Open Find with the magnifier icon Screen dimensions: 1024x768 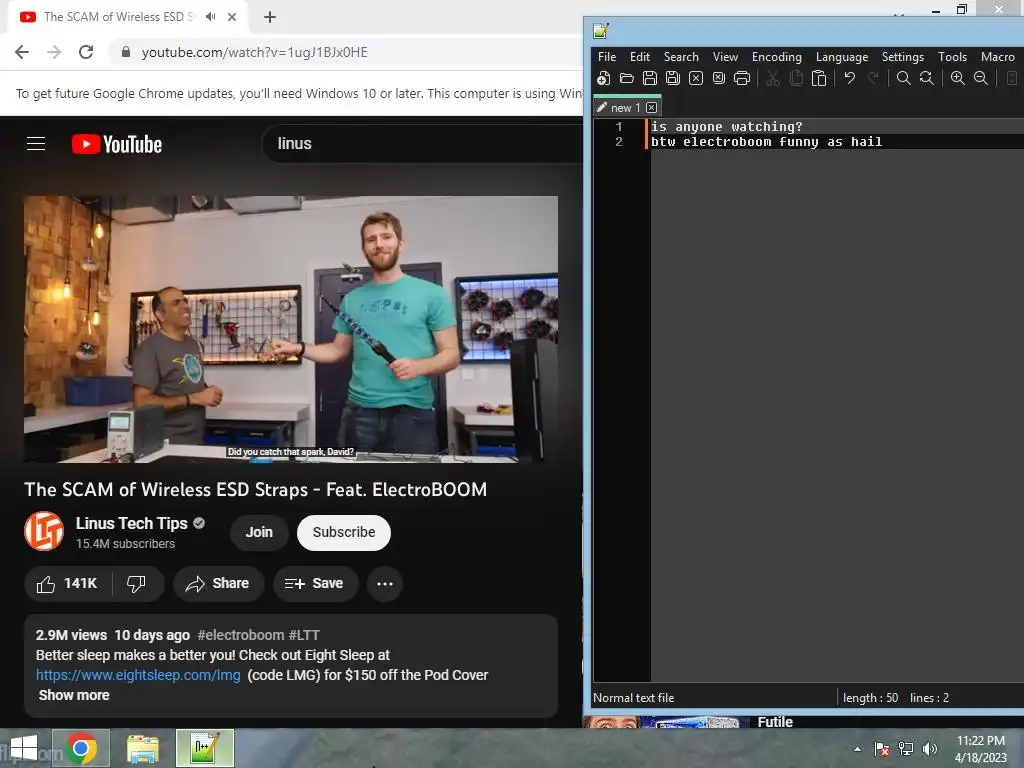[904, 78]
